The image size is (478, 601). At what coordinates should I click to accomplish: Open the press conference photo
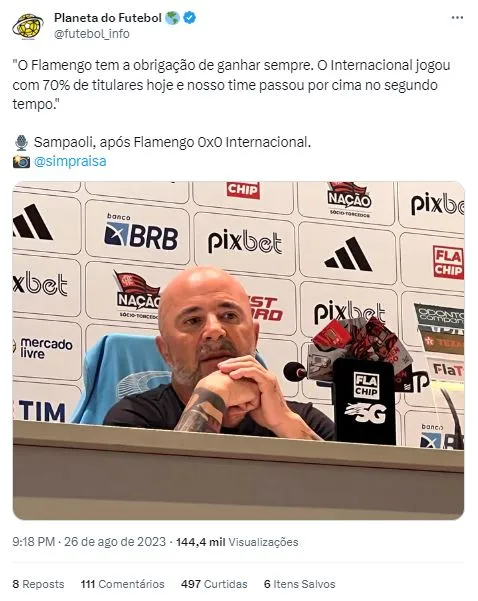click(238, 350)
